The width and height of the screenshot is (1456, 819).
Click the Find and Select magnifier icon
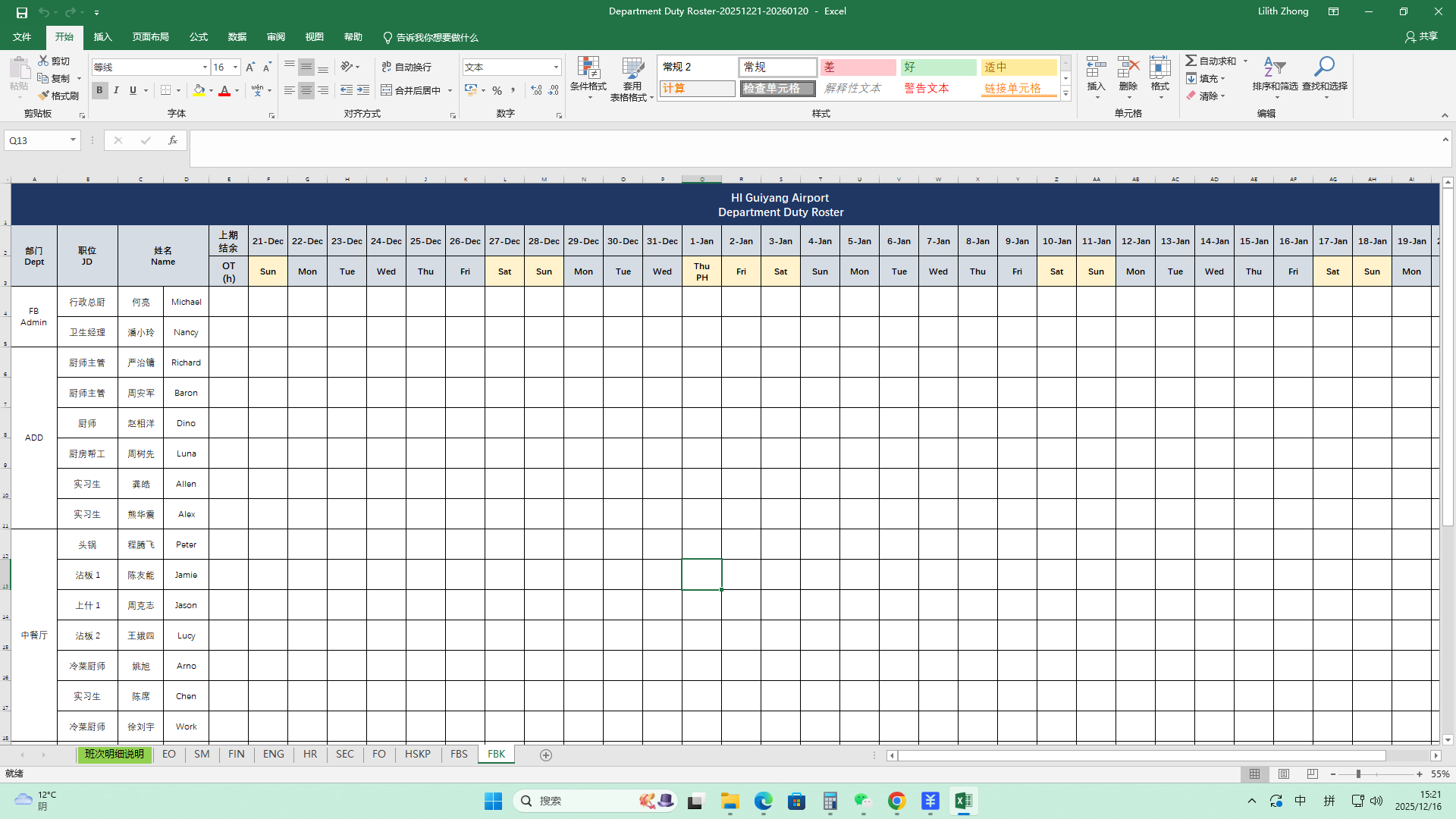click(1324, 68)
